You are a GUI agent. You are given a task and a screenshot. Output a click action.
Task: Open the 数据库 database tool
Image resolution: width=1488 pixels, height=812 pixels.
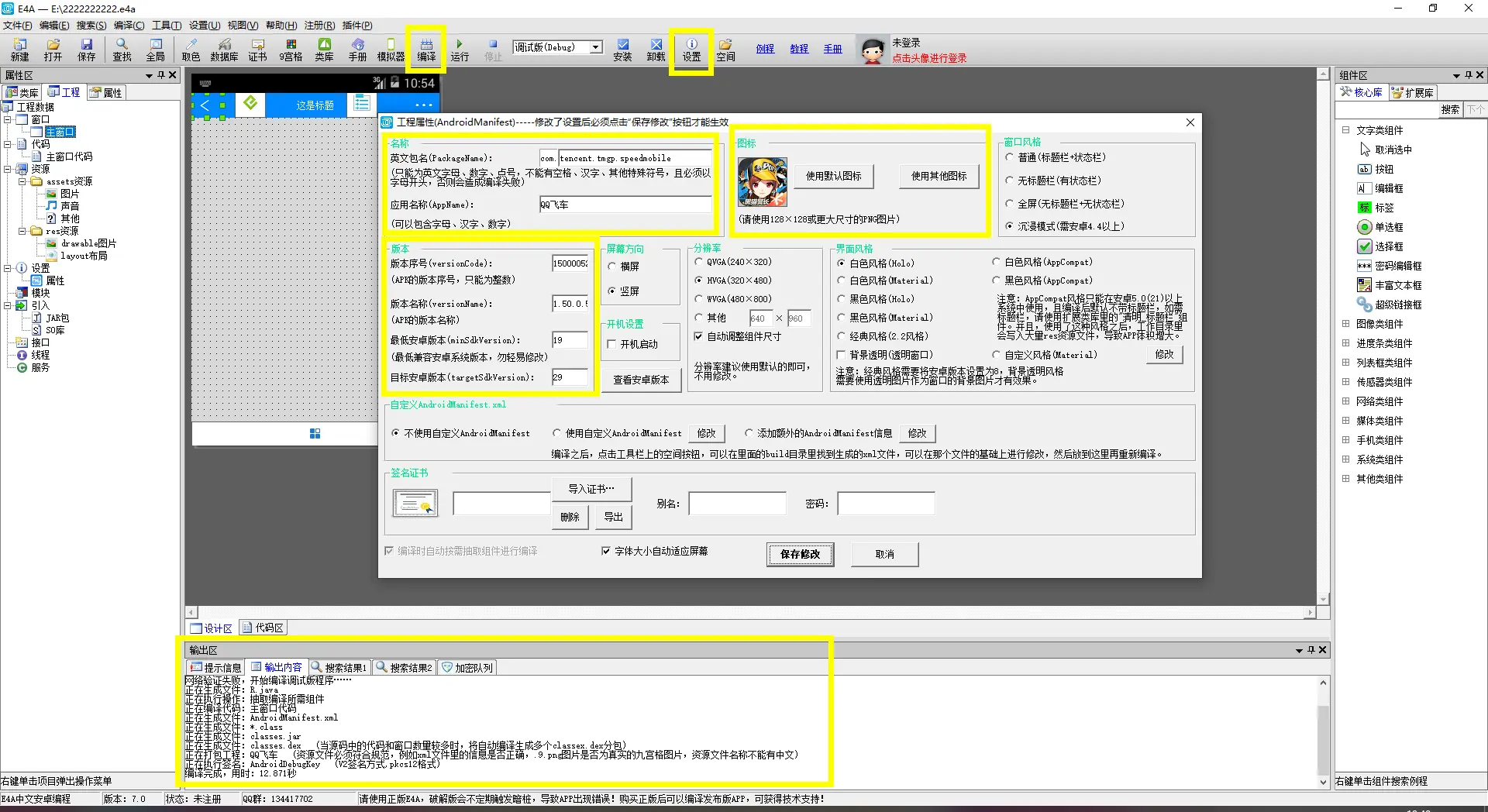pyautogui.click(x=224, y=50)
